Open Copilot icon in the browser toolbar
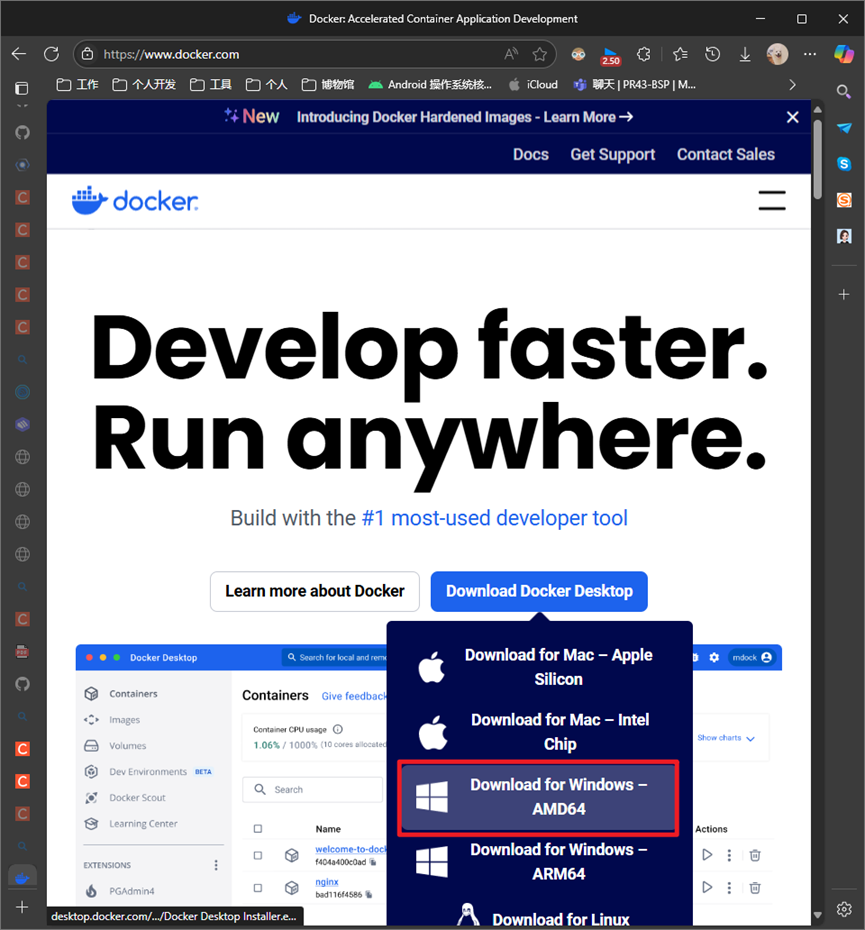 pos(844,54)
